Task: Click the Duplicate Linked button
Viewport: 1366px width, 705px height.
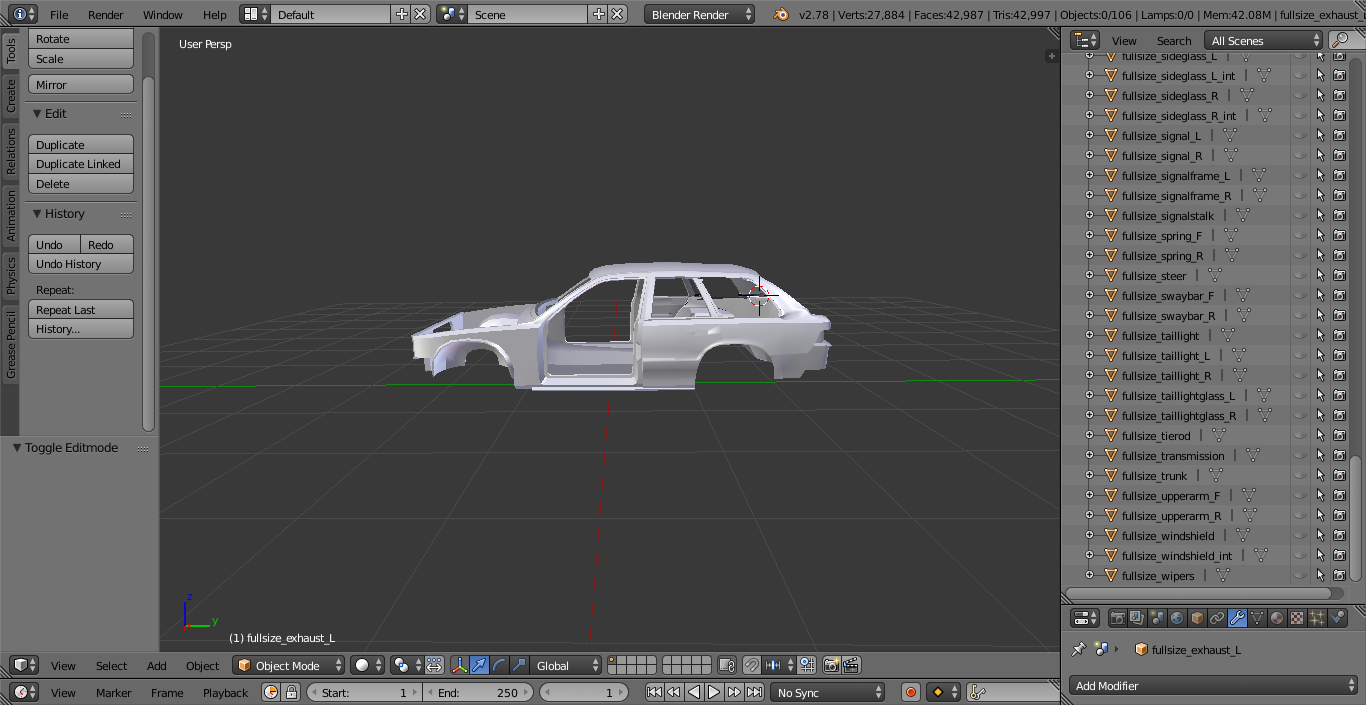Action: [81, 164]
